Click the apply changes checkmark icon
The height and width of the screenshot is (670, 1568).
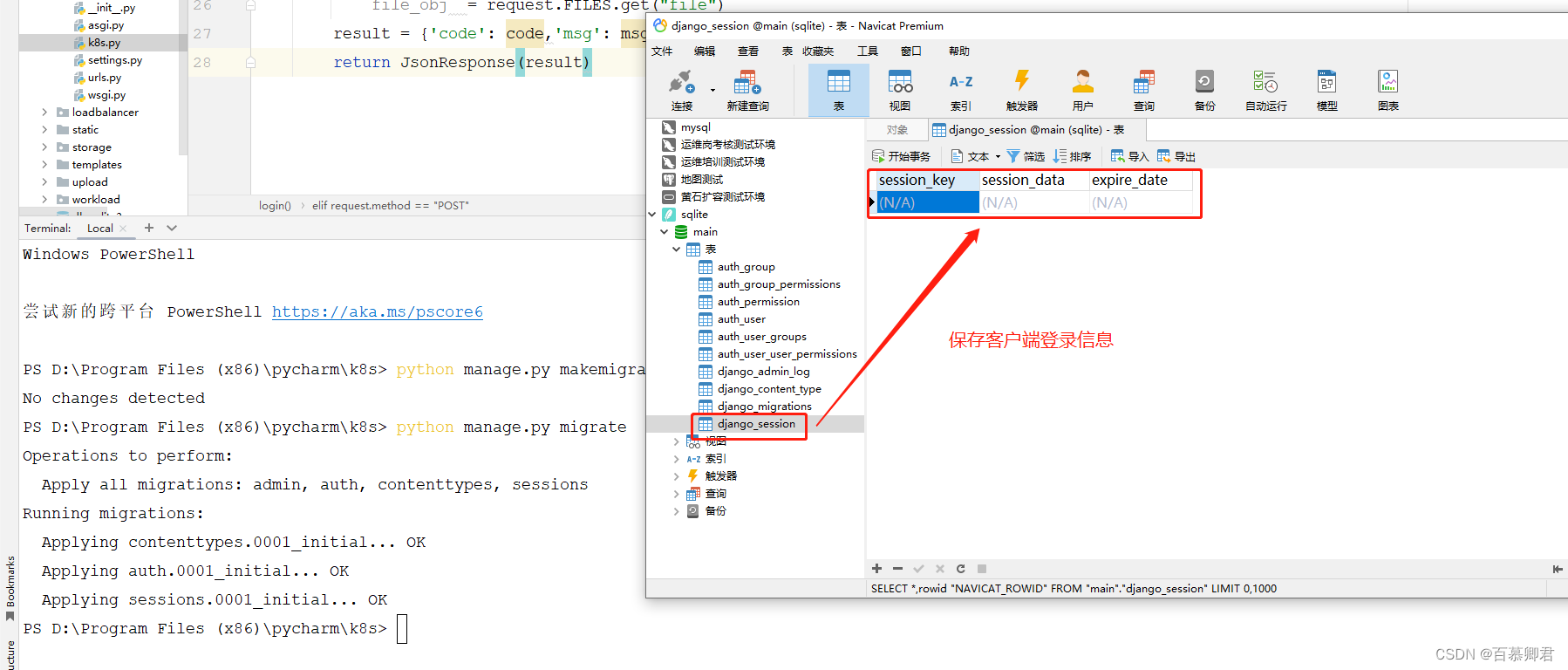(918, 569)
